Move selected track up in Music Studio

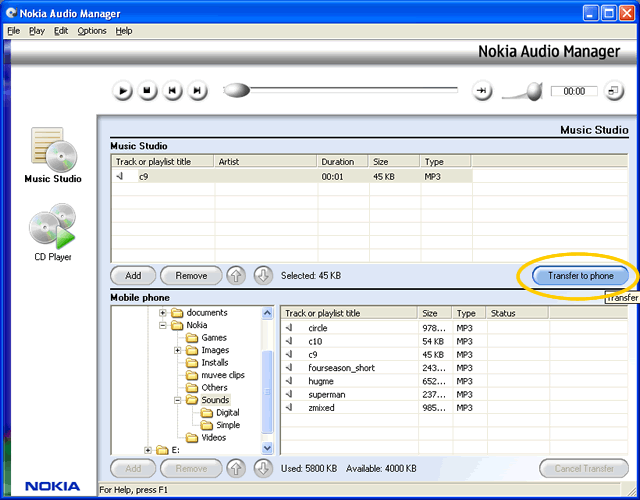click(236, 275)
